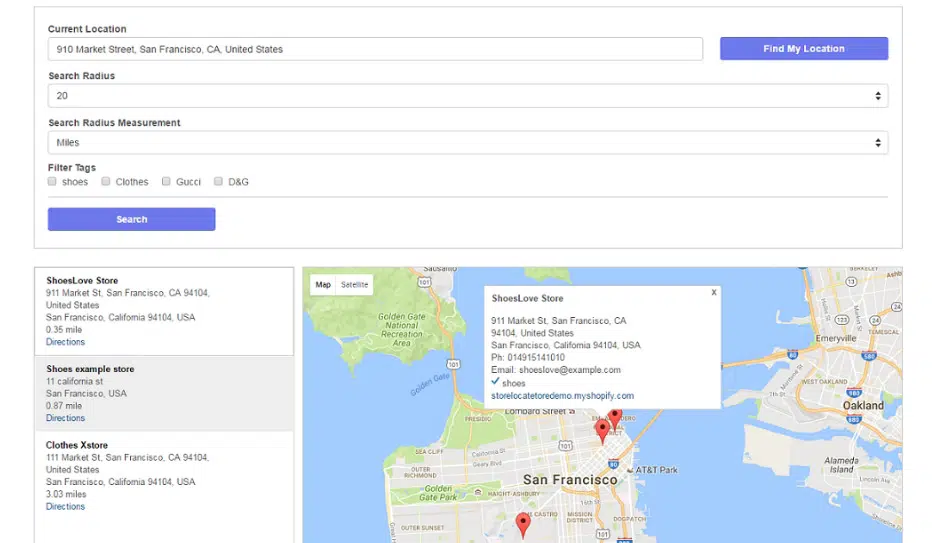Click the red map pin near The Castro
Image resolution: width=934 pixels, height=543 pixels.
click(522, 524)
